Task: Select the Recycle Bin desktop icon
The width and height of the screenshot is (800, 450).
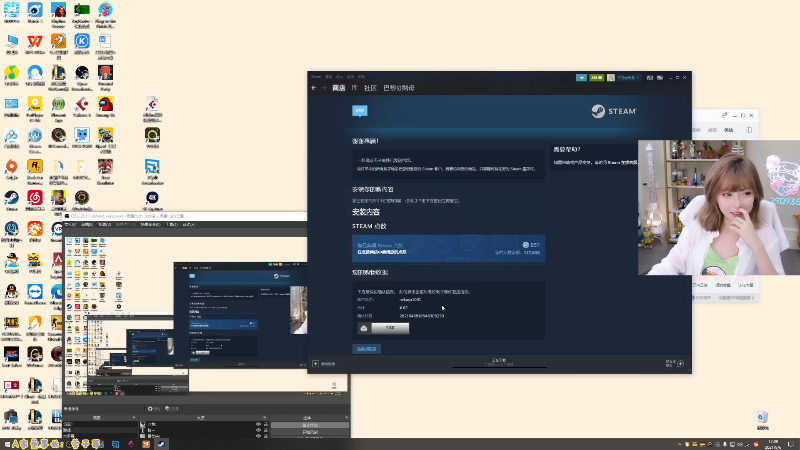Action: click(x=762, y=420)
